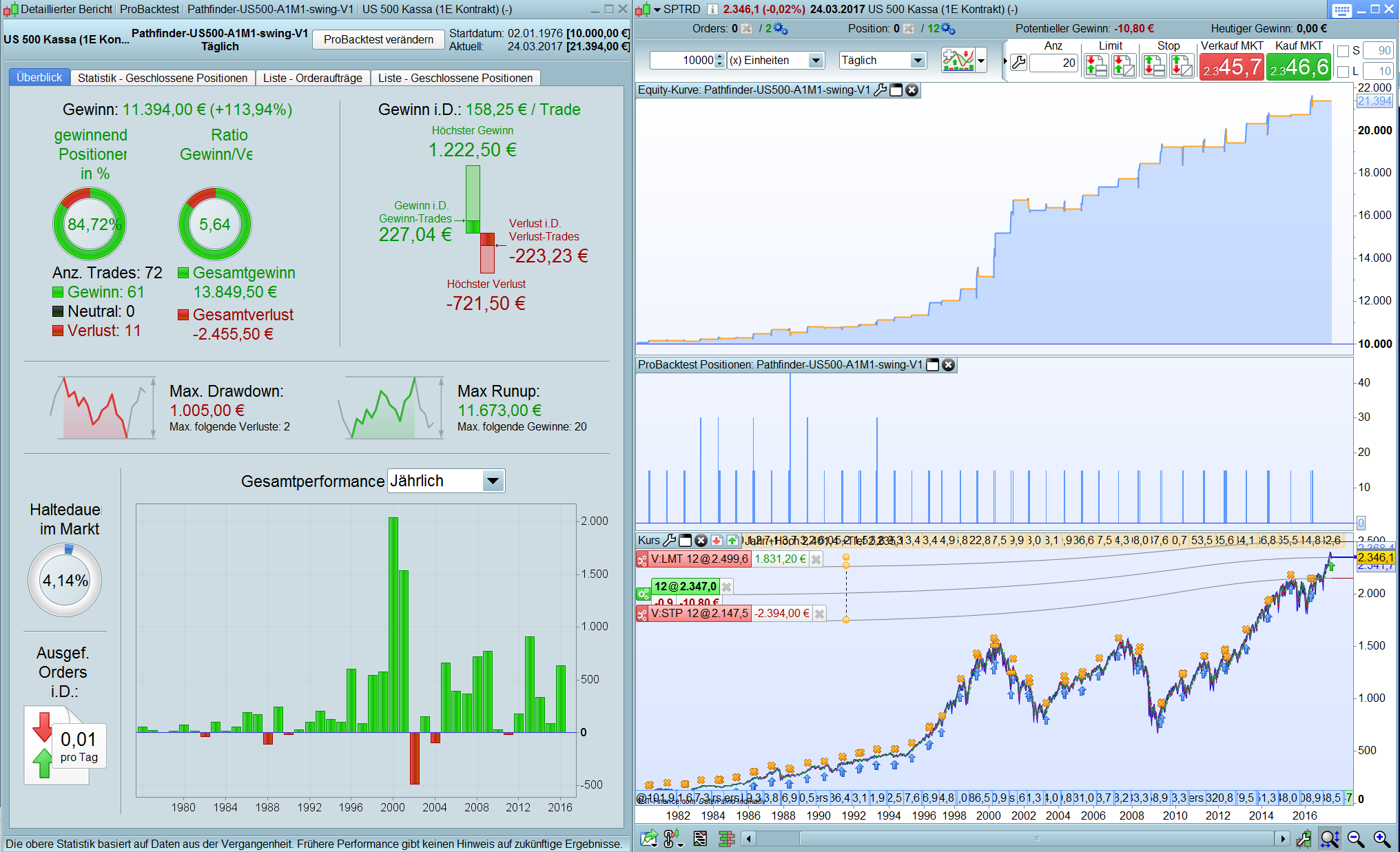Expand the Täglich timeframe dropdown
Screen dimensions: 1400x852
(x=917, y=61)
